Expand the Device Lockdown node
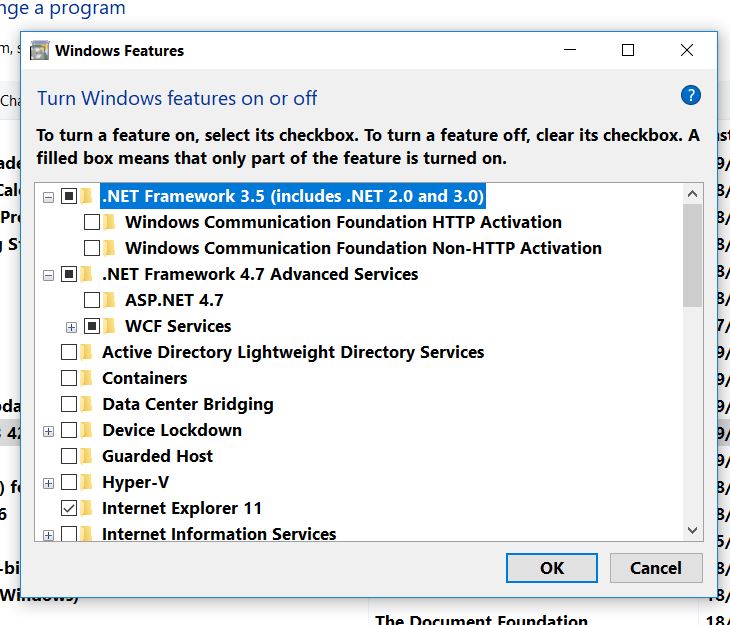 click(48, 432)
